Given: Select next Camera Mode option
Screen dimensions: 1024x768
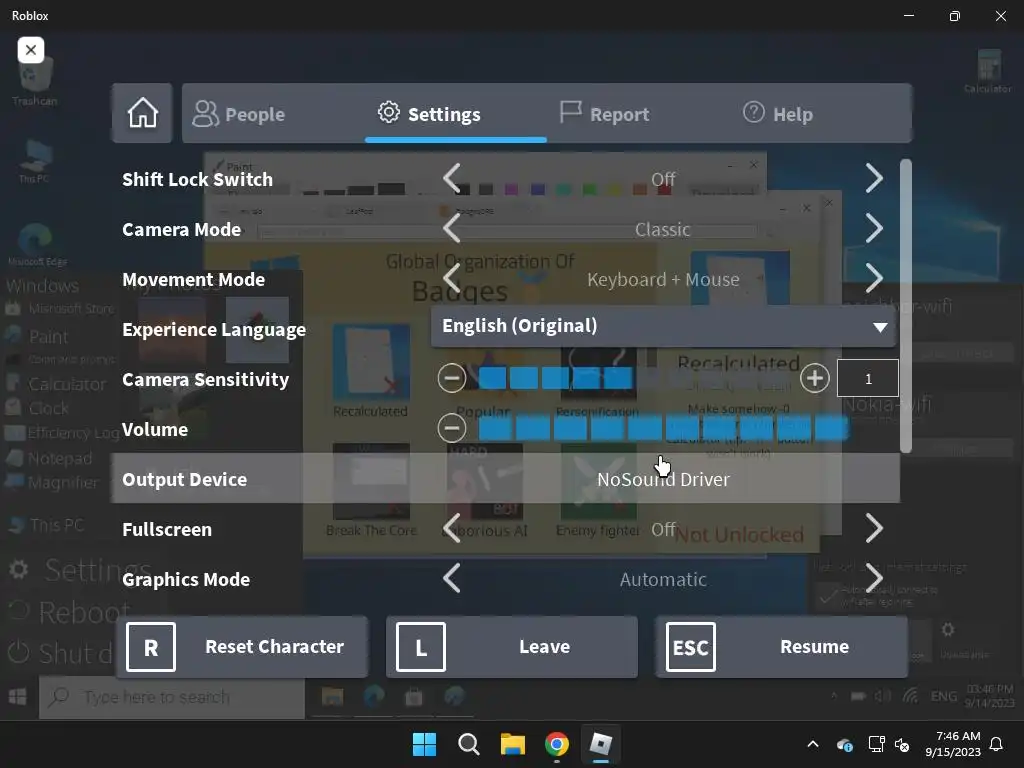Looking at the screenshot, I should [x=874, y=229].
